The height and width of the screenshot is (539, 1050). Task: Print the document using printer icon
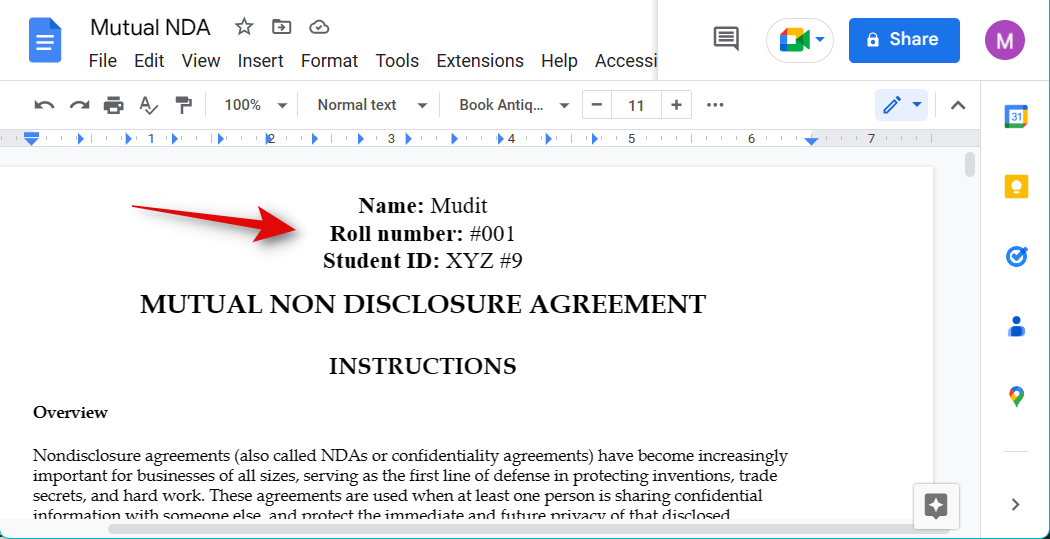114,105
